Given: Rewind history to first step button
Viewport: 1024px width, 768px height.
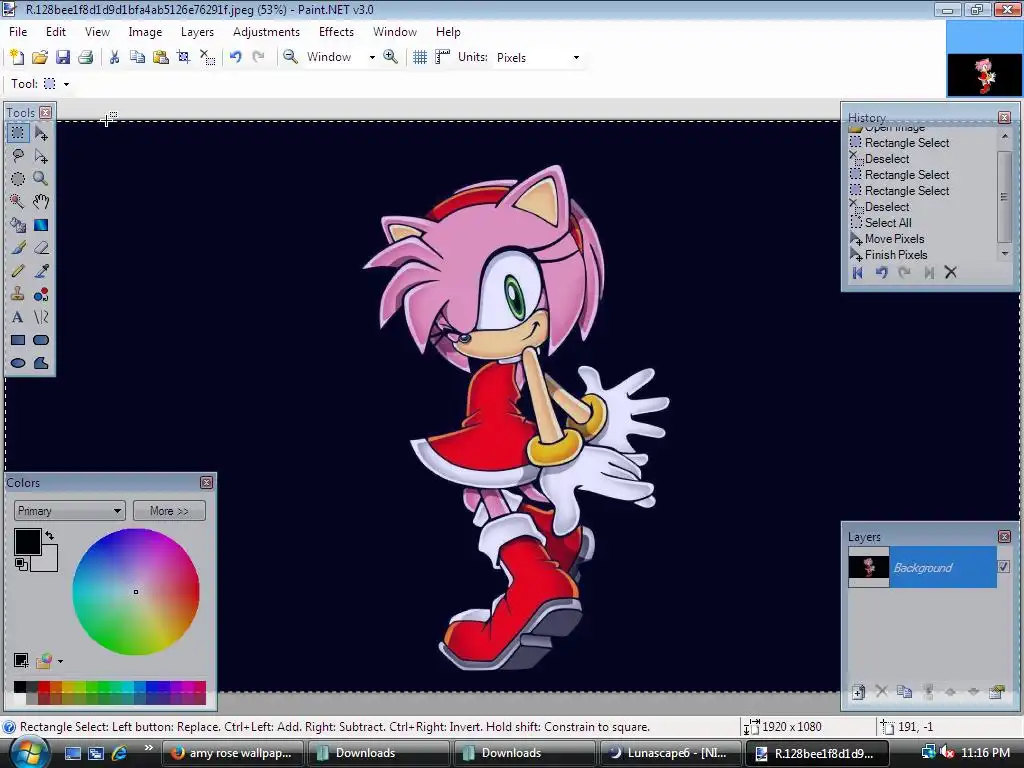Looking at the screenshot, I should click(858, 273).
